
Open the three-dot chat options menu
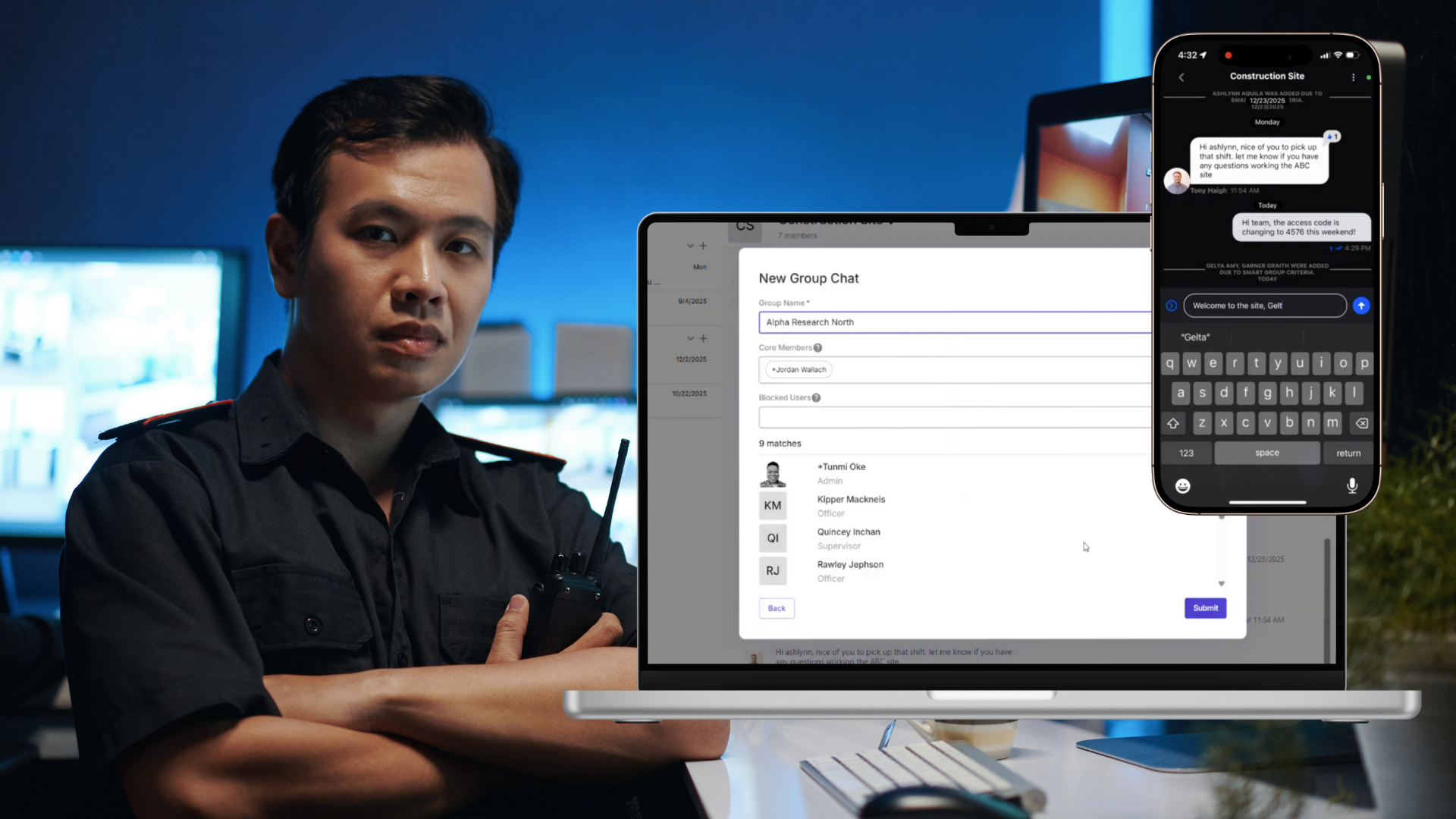point(1353,77)
